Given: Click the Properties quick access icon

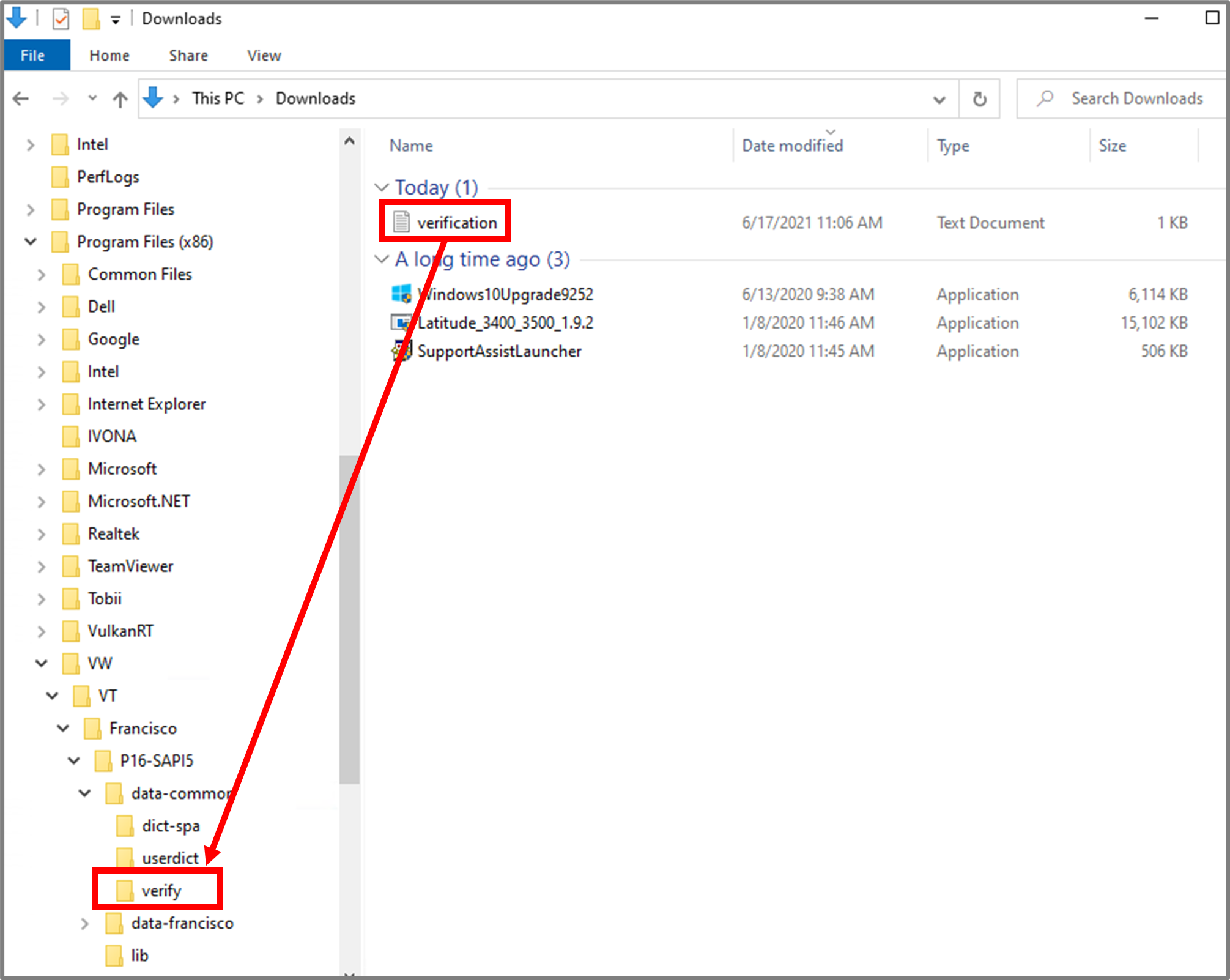Looking at the screenshot, I should [x=61, y=19].
